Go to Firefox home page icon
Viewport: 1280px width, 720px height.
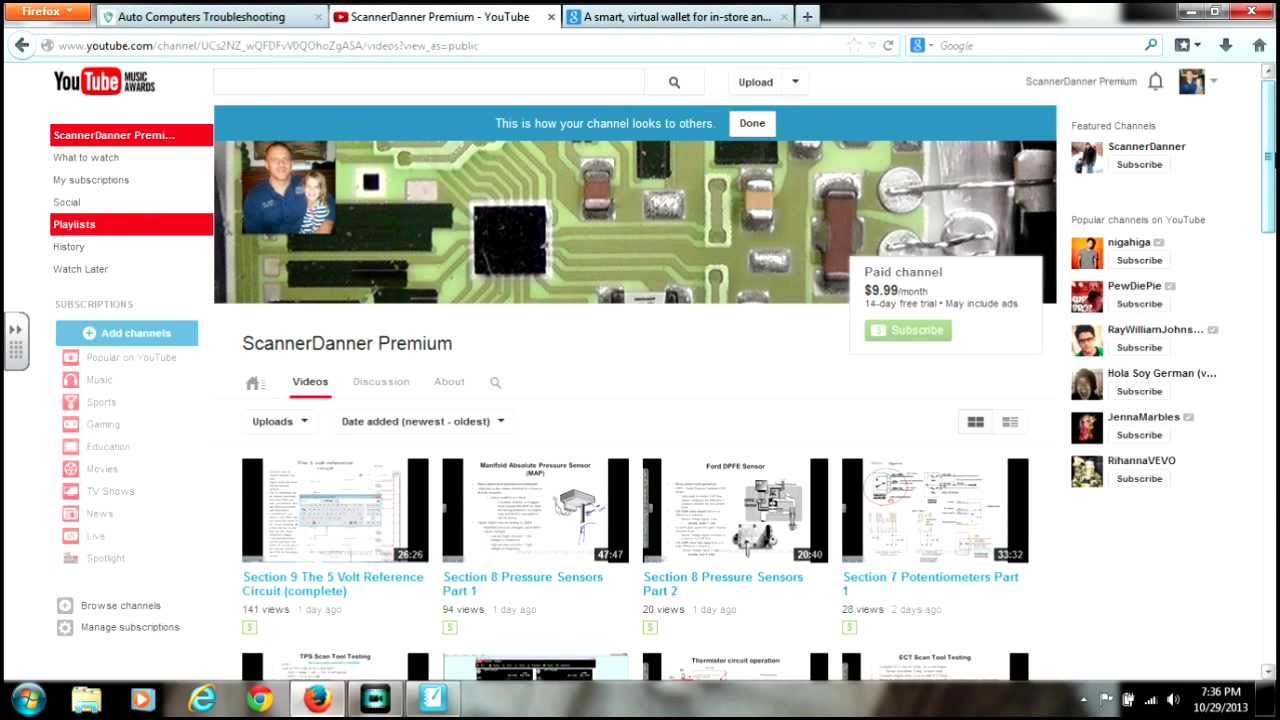1259,45
